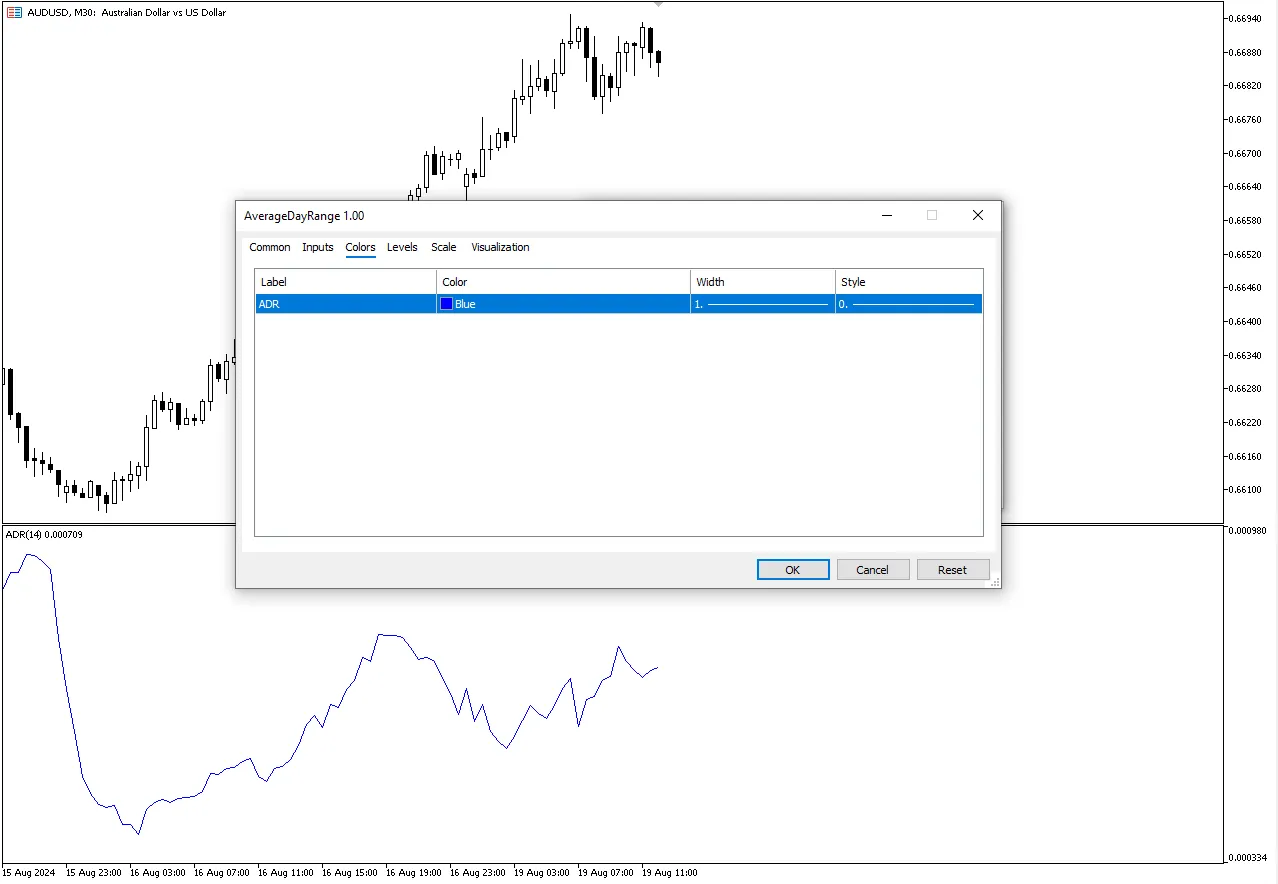Select the ADR row label in the table
1278x884 pixels.
point(270,304)
